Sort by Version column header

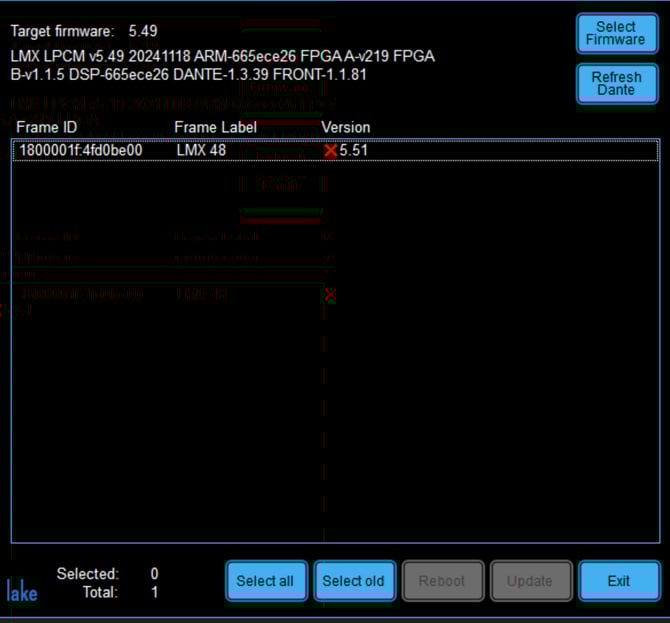coord(346,127)
